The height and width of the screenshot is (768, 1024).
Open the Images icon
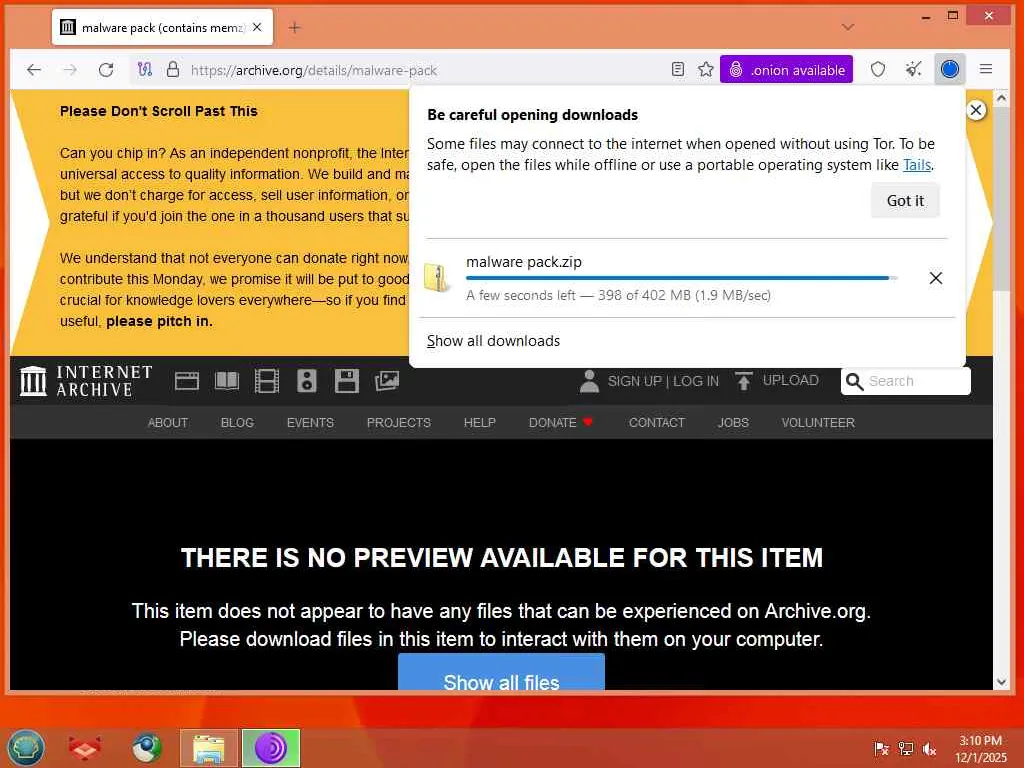387,381
